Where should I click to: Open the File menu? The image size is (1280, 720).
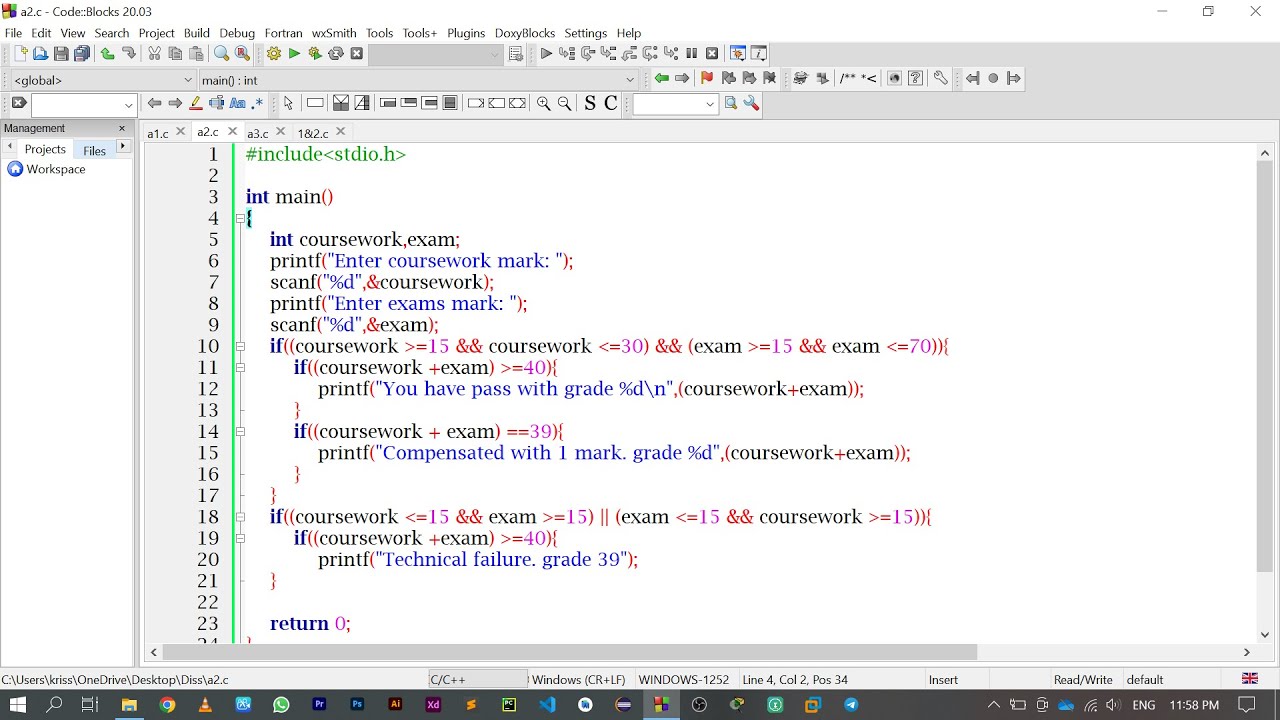(x=13, y=33)
